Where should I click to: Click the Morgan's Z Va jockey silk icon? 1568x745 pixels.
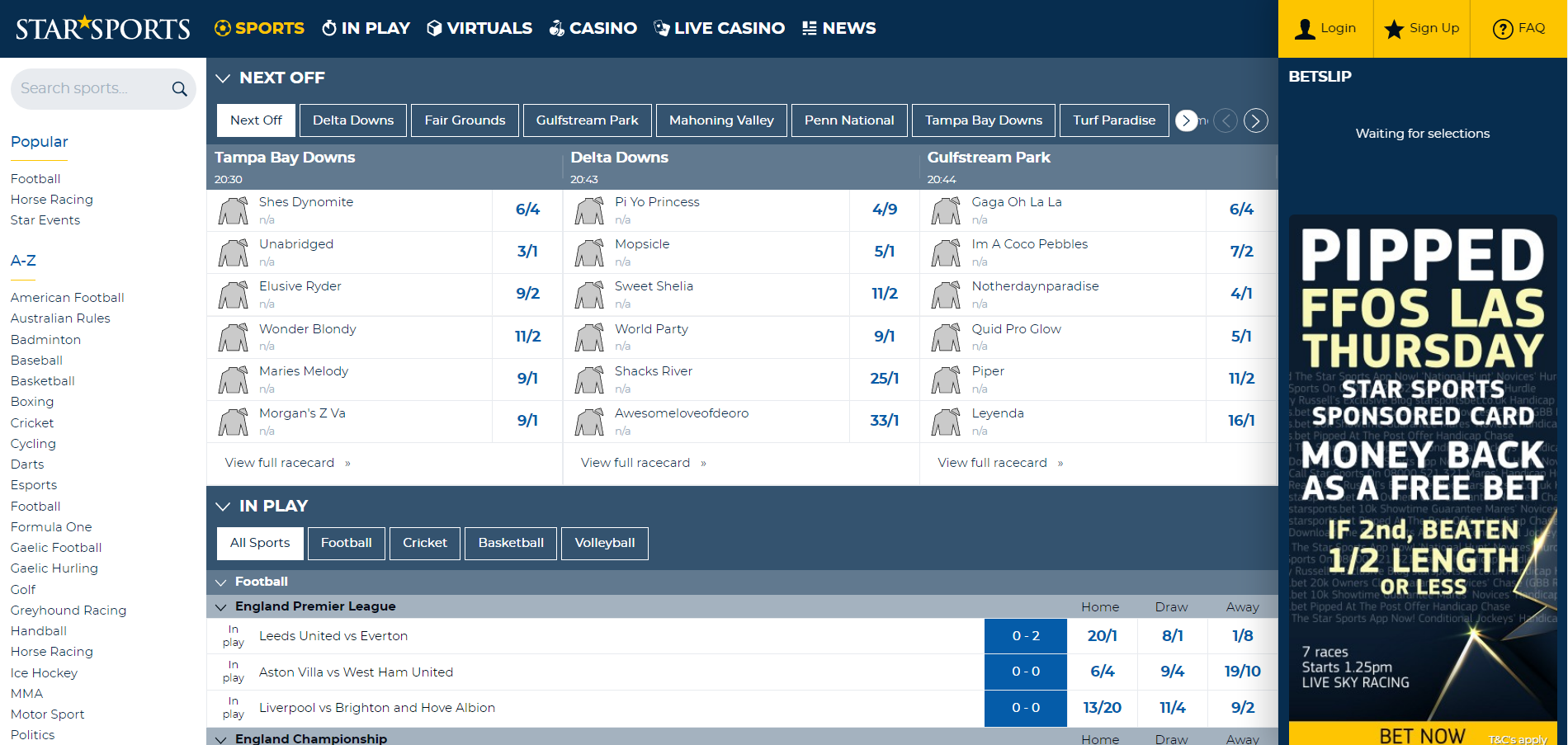click(x=234, y=422)
